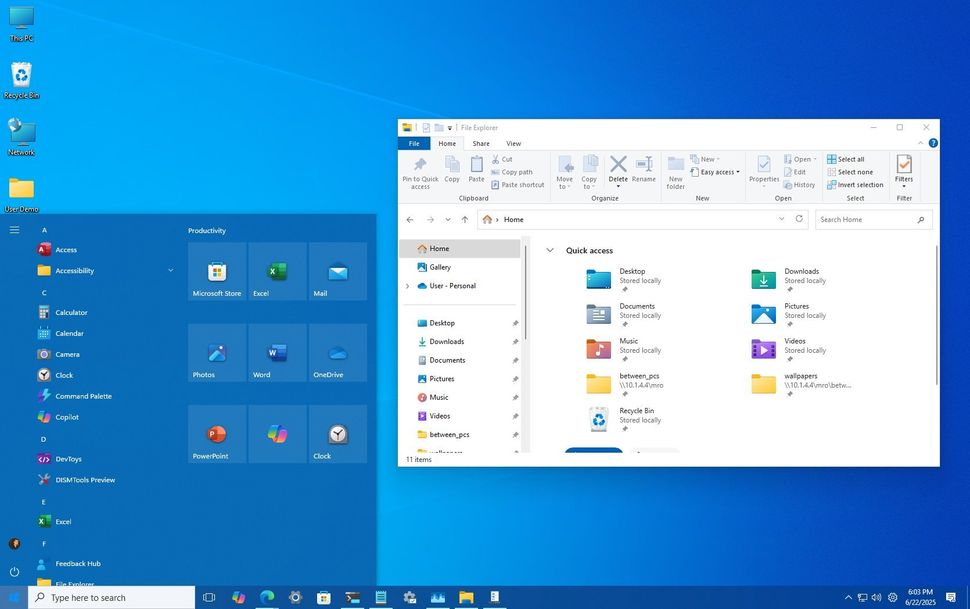Viewport: 970px width, 609px height.
Task: Unpin Downloads from the sidebar
Action: pyautogui.click(x=515, y=341)
